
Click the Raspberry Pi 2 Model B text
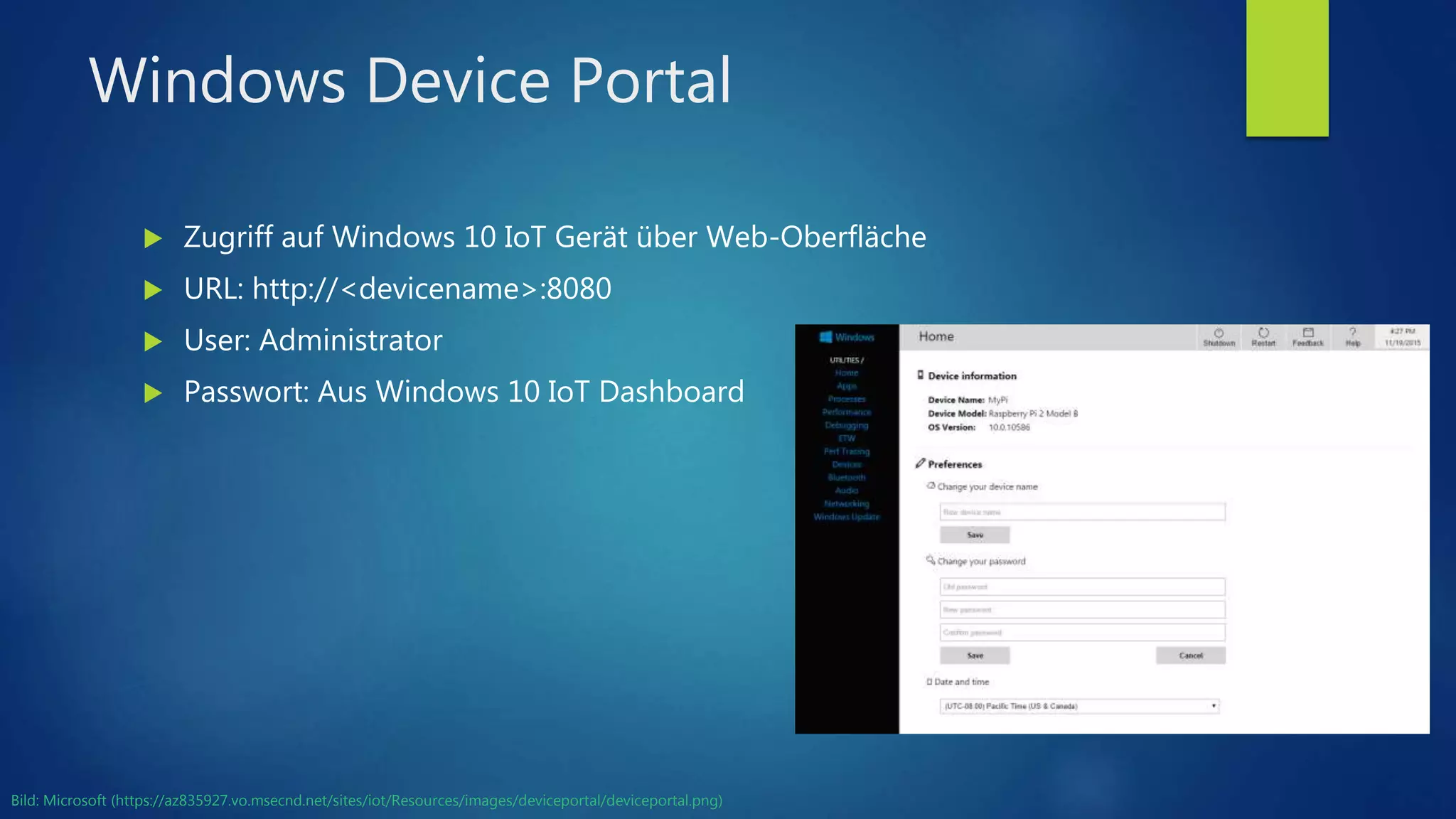1033,414
